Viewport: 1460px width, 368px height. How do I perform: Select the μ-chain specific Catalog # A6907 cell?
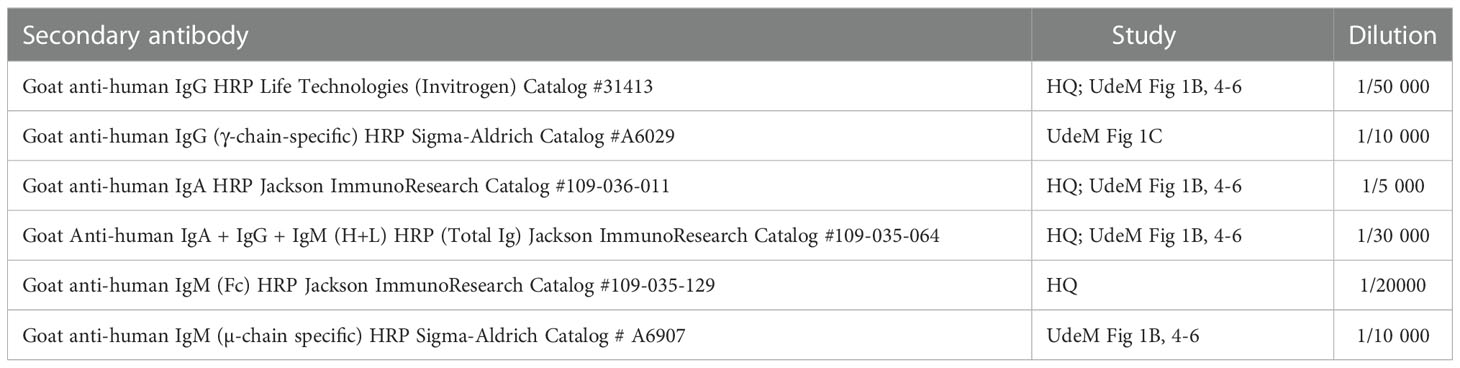[519, 334]
